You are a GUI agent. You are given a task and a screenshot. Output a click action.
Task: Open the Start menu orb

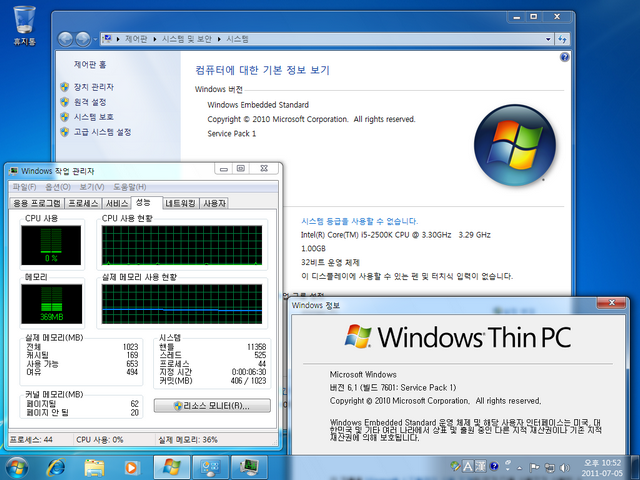(16, 468)
